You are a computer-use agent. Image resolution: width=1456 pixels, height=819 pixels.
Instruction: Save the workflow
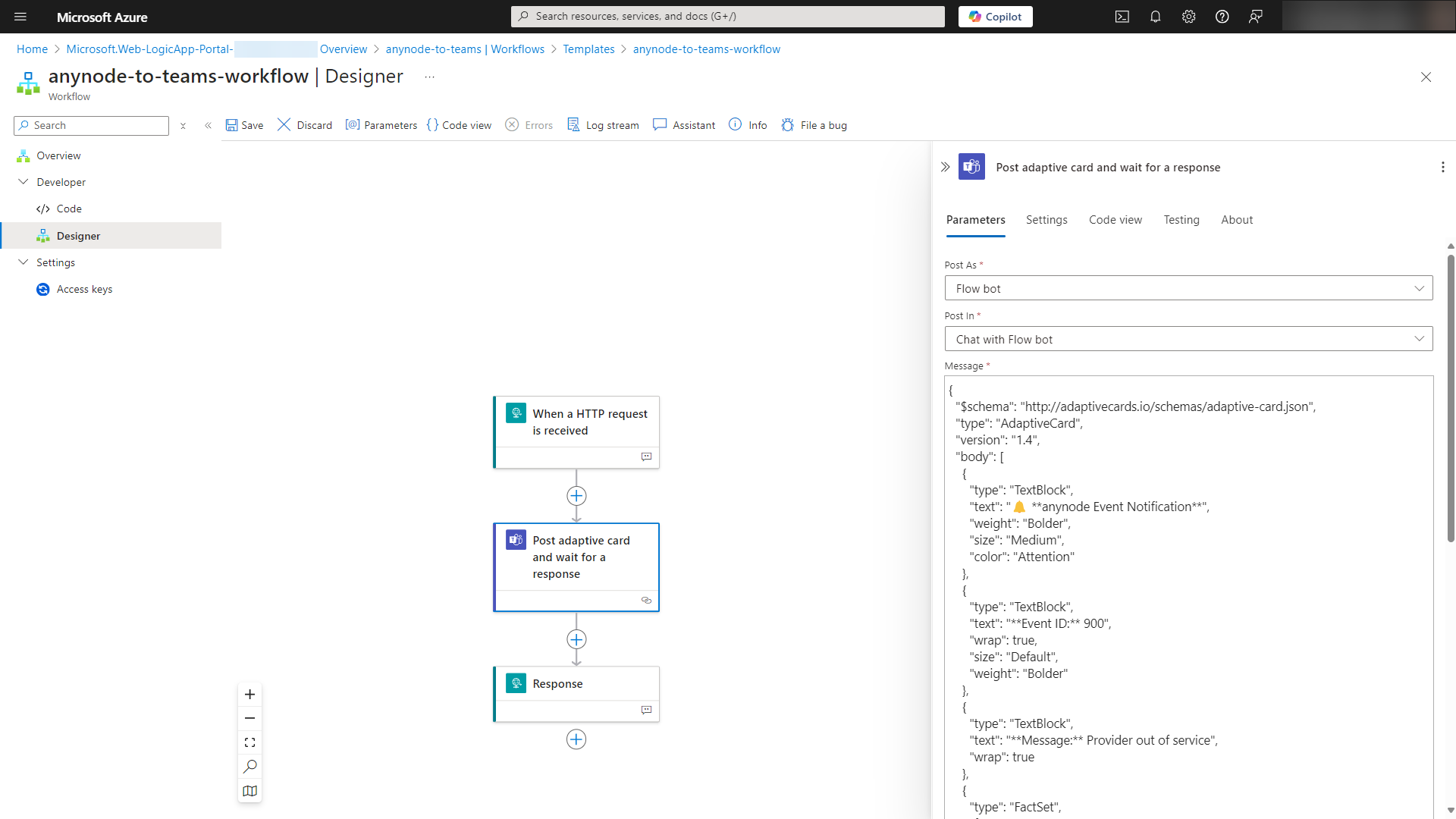pyautogui.click(x=244, y=125)
